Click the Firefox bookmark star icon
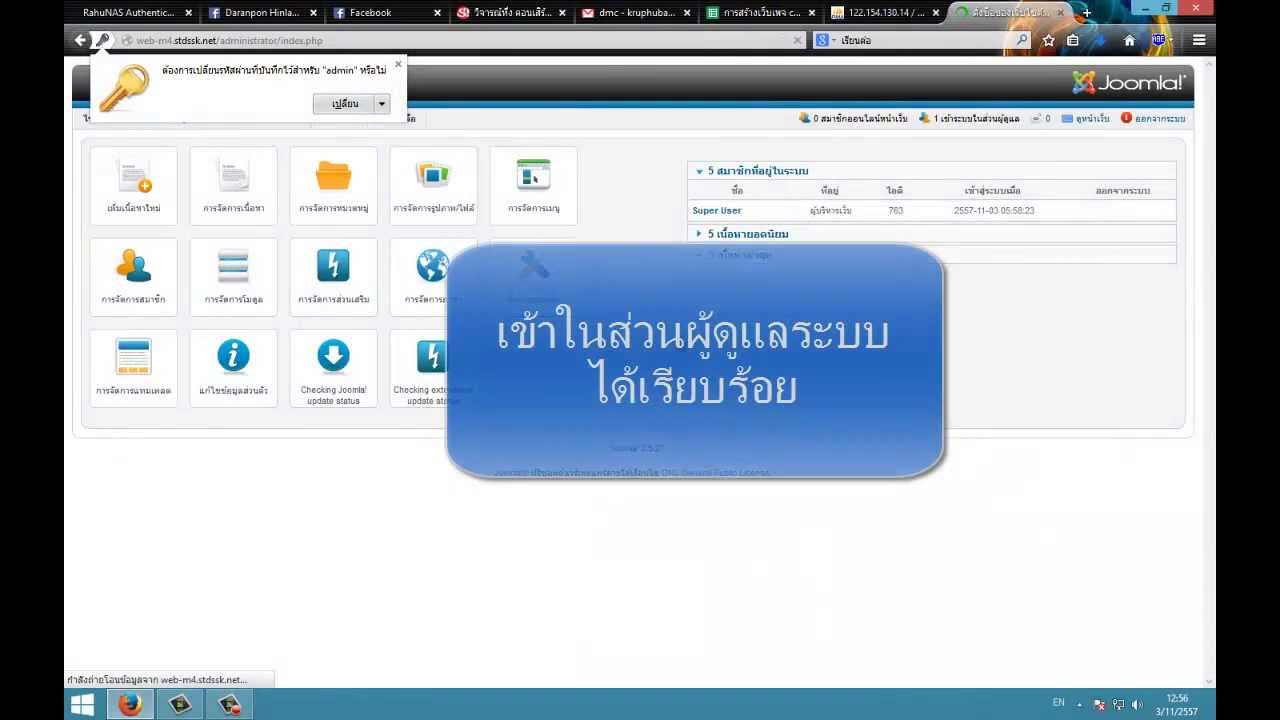1280x720 pixels. coord(1048,40)
